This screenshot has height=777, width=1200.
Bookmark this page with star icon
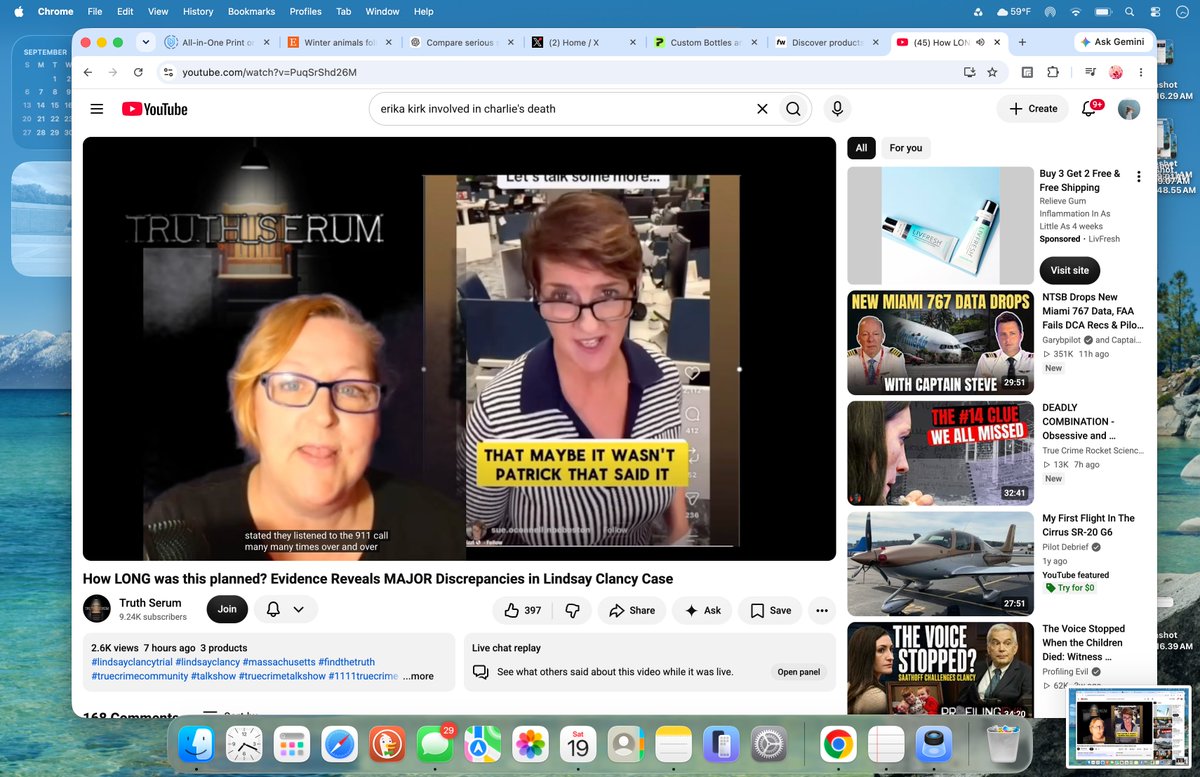992,72
